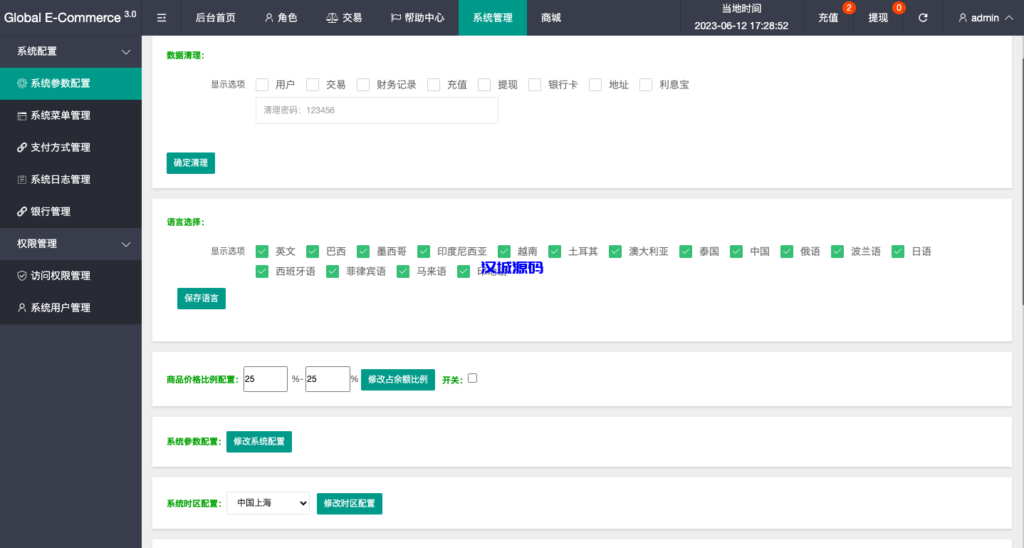Uncheck the 印度尼西亚 language checkbox
Viewport: 1024px width, 548px height.
[x=424, y=251]
